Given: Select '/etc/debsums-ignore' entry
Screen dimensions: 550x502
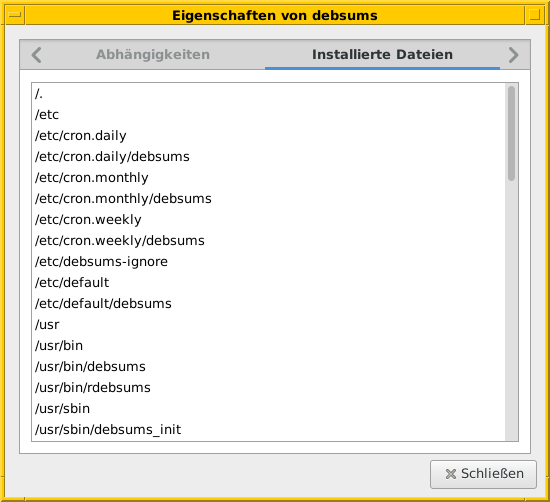Looking at the screenshot, I should click(269, 262).
